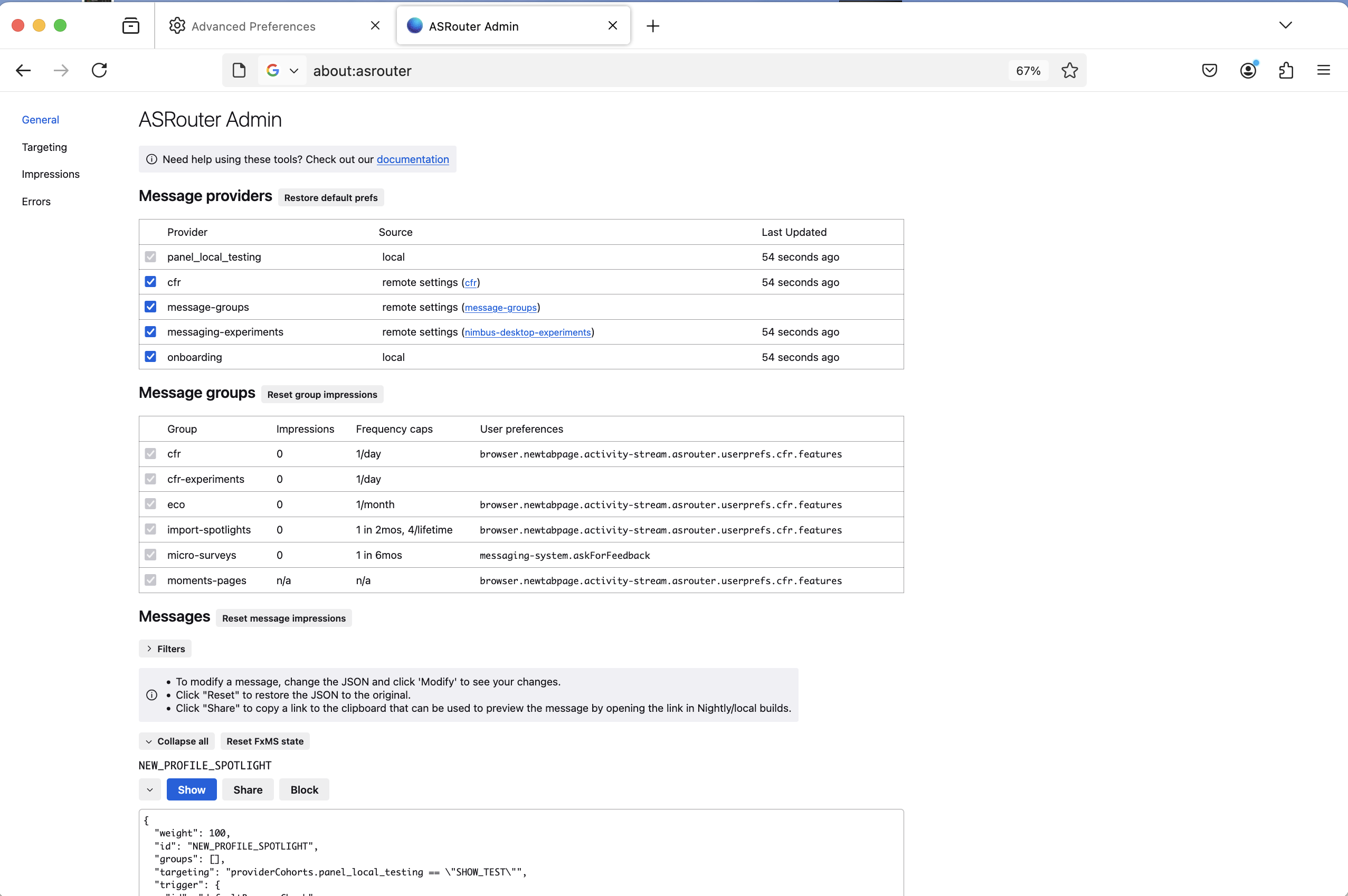Switch to the Advanced Preferences tab
The height and width of the screenshot is (896, 1348).
[254, 26]
